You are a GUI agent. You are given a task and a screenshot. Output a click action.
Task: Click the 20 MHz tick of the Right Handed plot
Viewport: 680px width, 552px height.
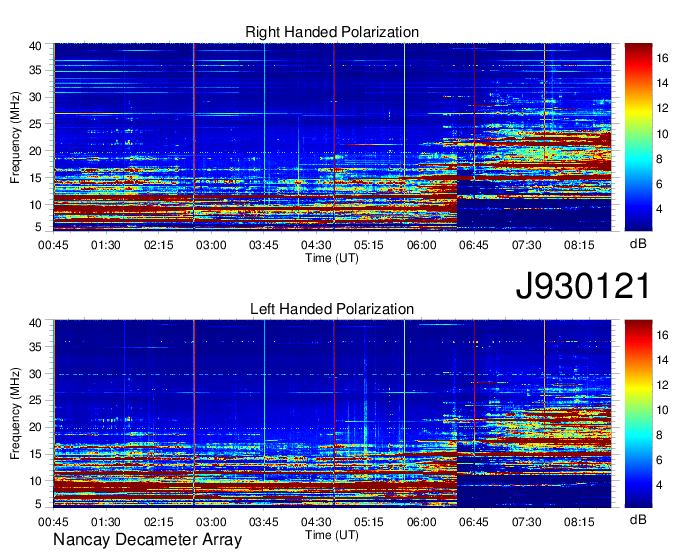[35, 151]
